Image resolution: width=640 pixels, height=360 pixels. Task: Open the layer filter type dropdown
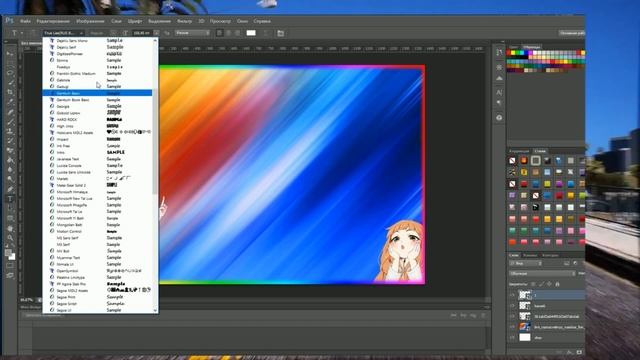525,264
